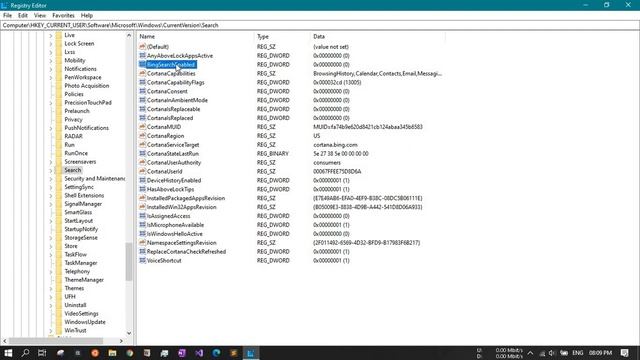
Task: Select the Shell Extensions key
Action: coord(84,196)
